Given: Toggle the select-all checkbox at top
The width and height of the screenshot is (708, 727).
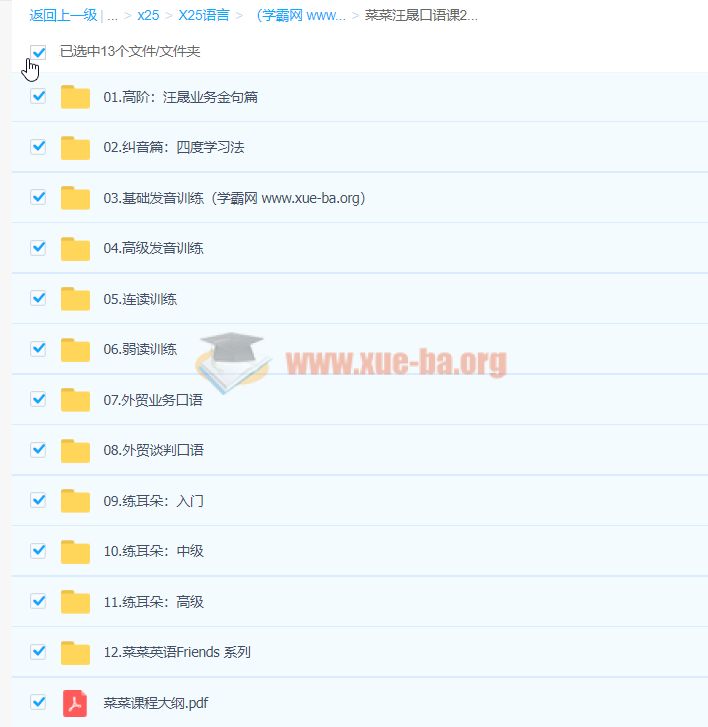Looking at the screenshot, I should (39, 51).
